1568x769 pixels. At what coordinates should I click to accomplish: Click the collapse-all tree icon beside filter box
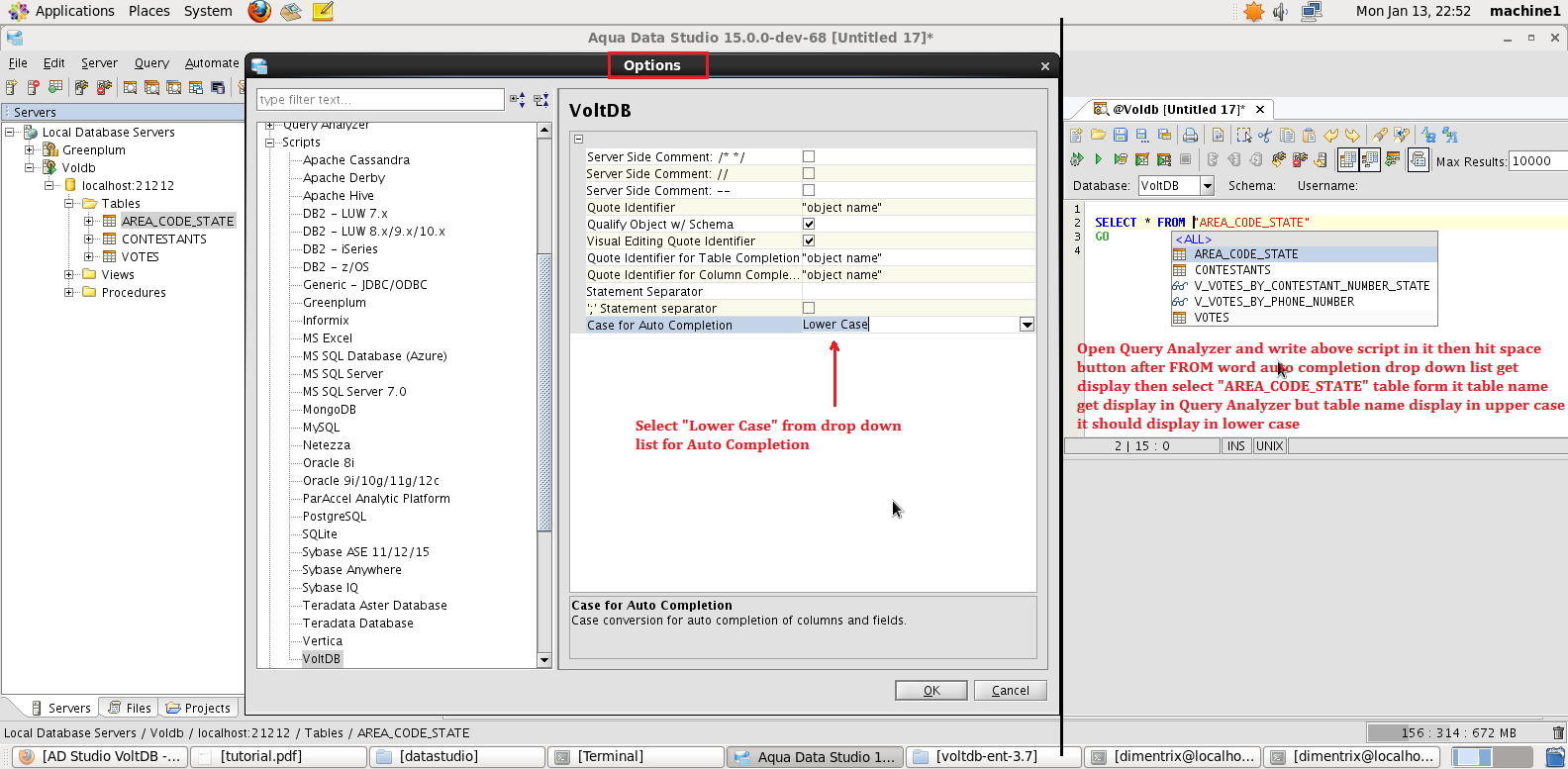tap(540, 99)
